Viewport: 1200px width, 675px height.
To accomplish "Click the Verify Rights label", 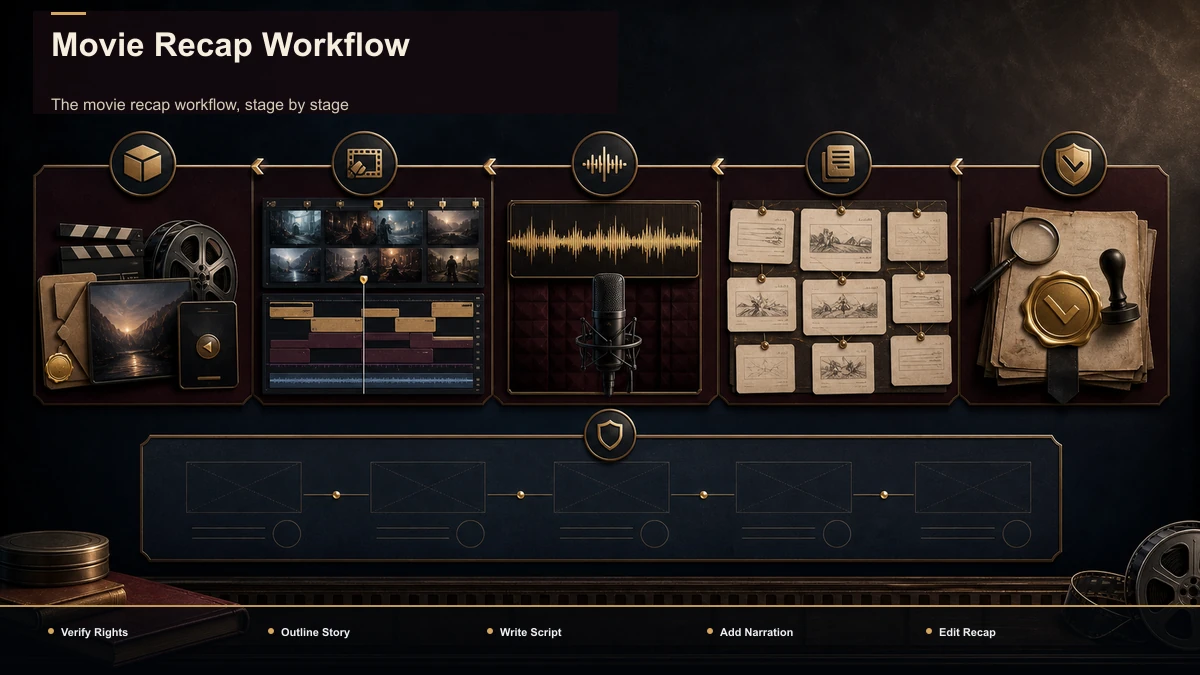I will tap(94, 632).
